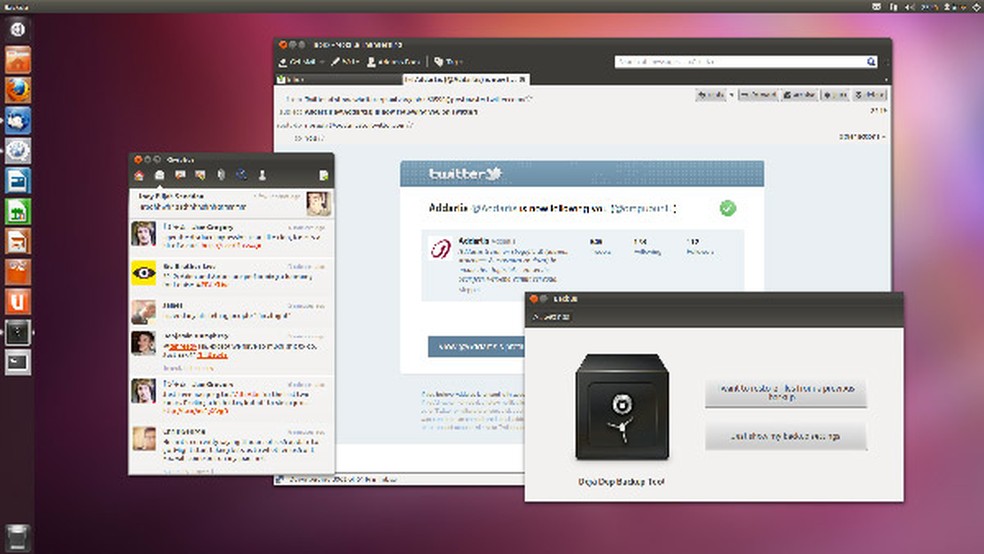Go to Gwibber home stream icon

point(139,176)
